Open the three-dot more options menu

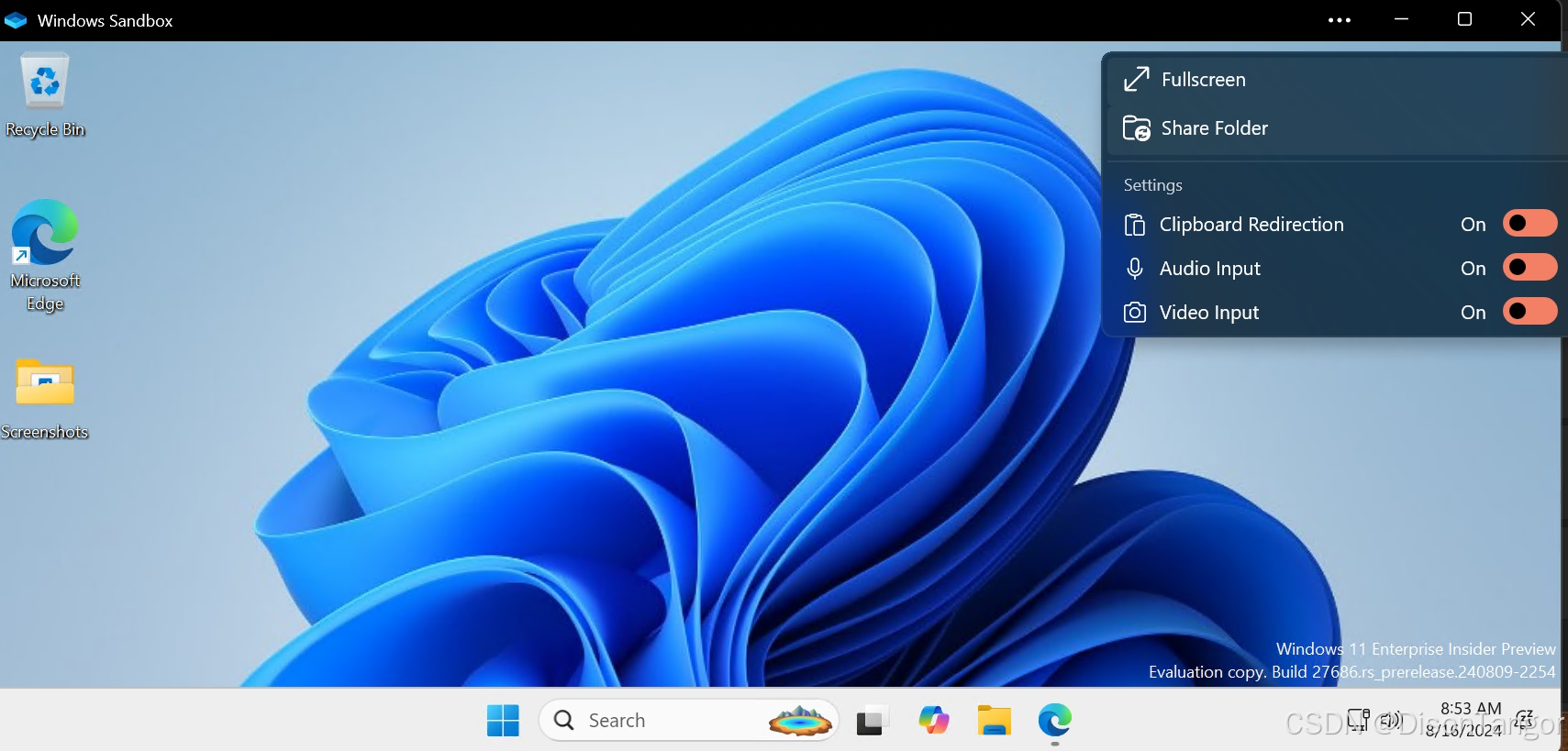(1340, 20)
